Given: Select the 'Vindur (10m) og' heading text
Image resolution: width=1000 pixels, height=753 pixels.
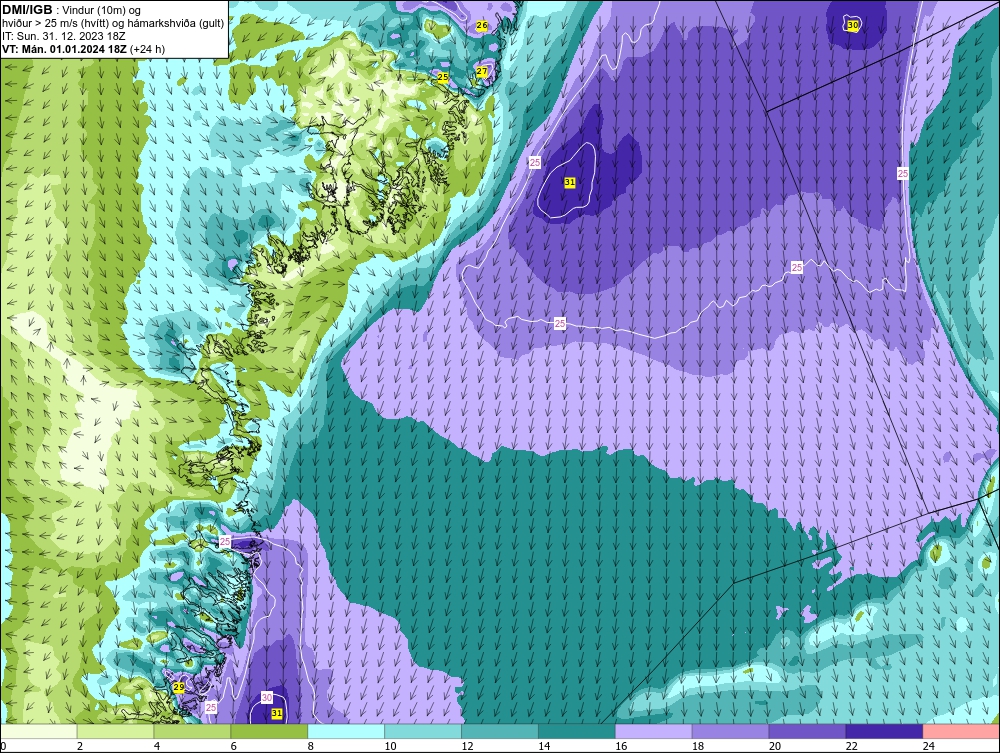Looking at the screenshot, I should 101,11.
